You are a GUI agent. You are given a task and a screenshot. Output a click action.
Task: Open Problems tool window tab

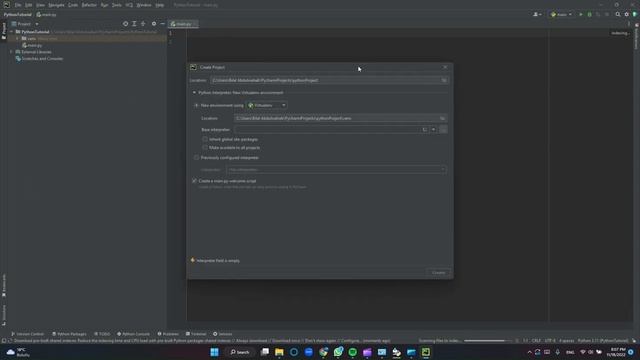click(x=168, y=334)
